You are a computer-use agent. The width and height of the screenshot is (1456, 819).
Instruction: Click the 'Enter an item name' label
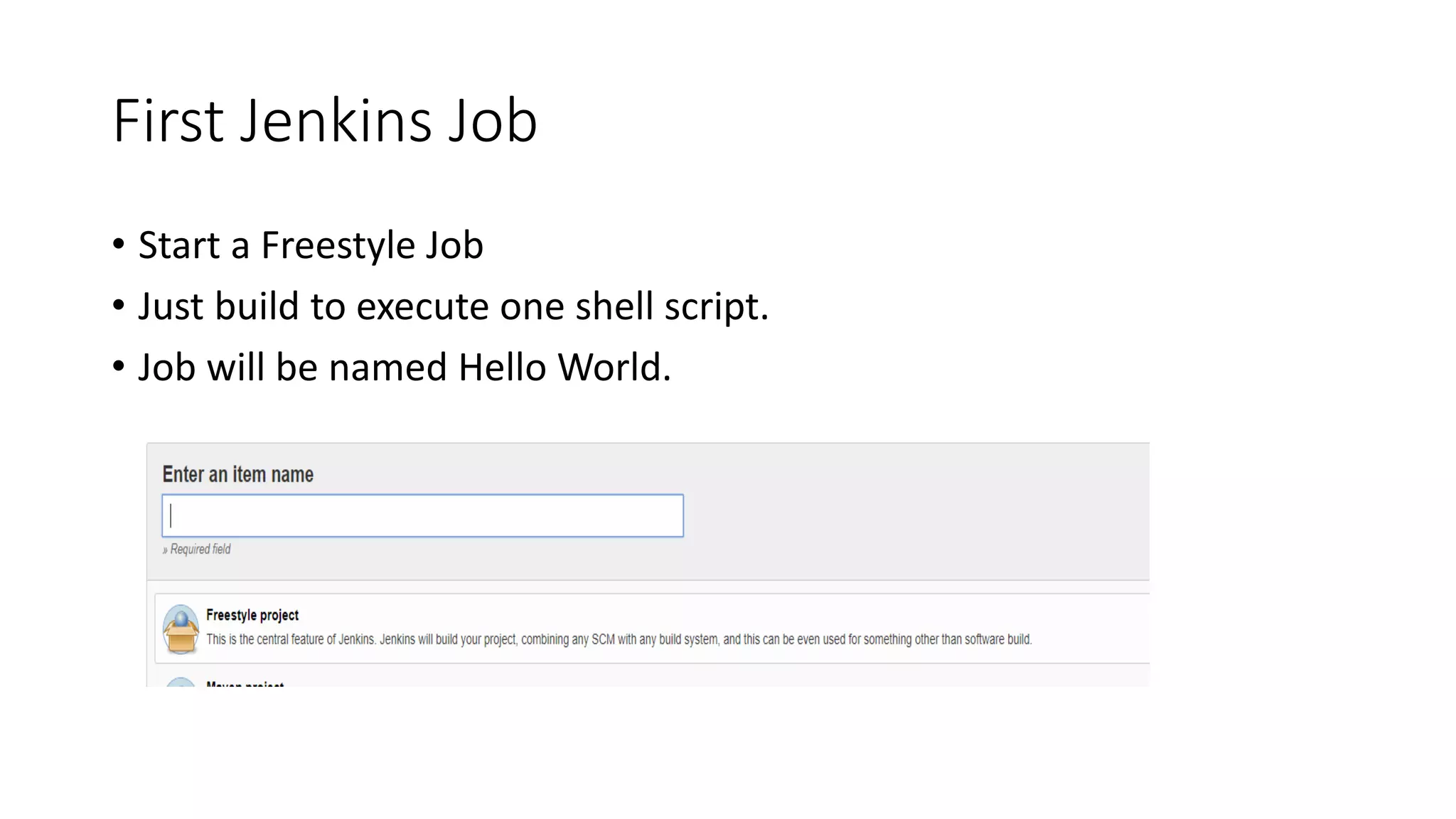click(237, 474)
